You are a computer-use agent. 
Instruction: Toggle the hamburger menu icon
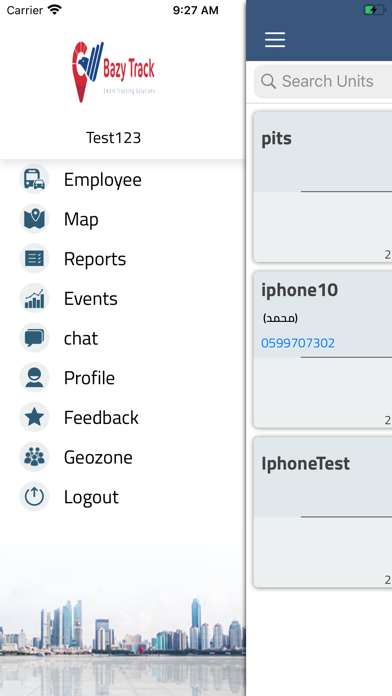pos(275,40)
